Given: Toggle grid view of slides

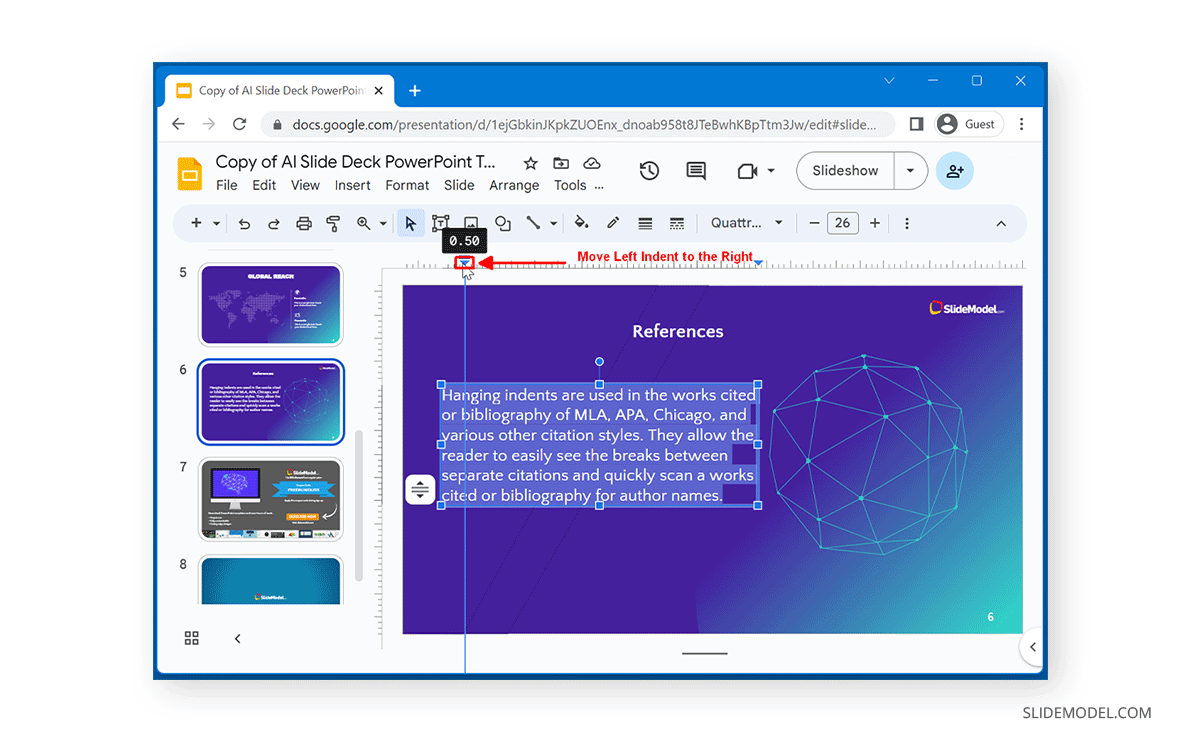Looking at the screenshot, I should (191, 638).
